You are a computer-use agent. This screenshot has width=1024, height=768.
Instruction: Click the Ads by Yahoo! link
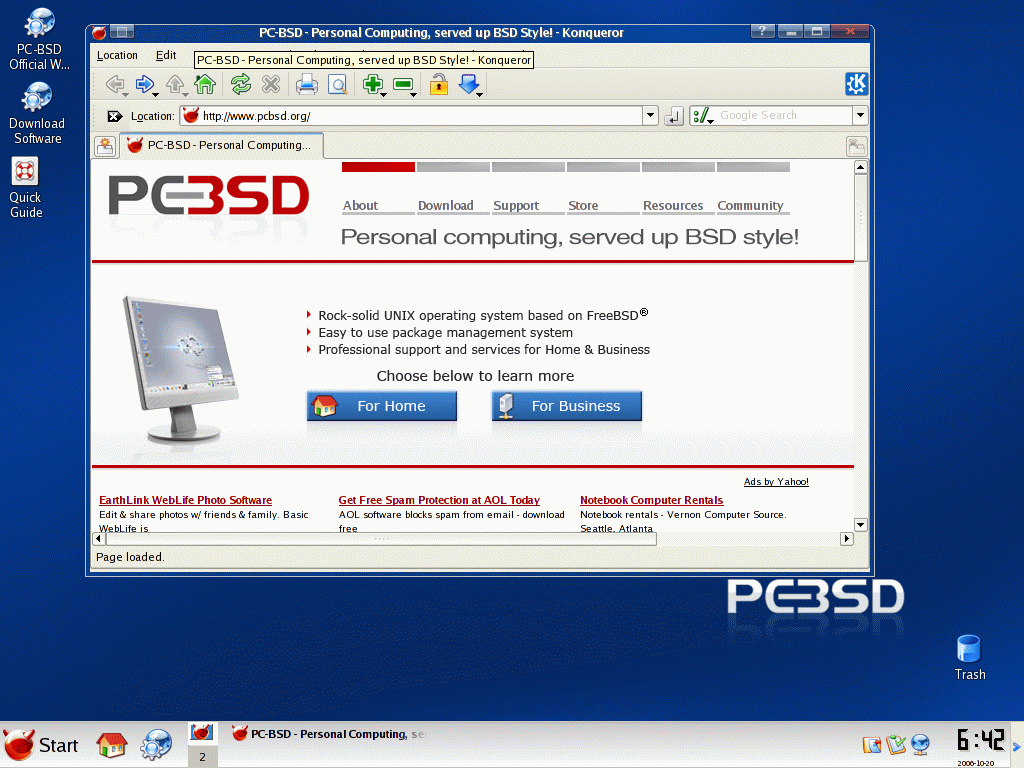pos(776,482)
